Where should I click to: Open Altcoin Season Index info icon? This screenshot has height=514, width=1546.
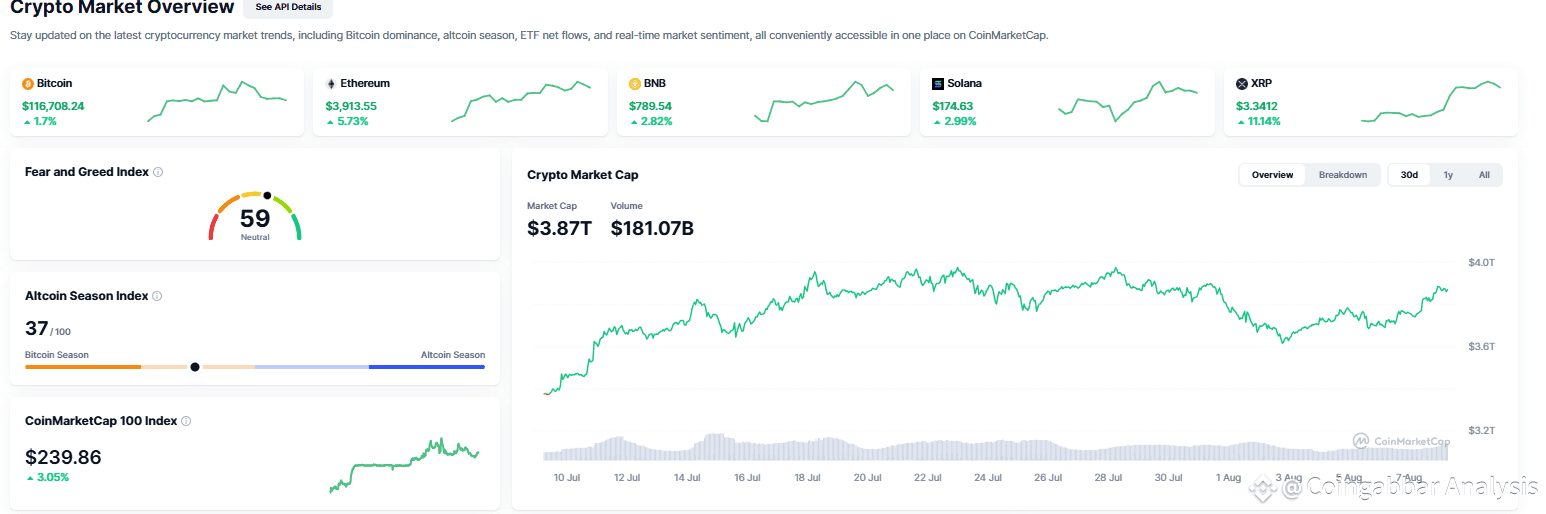(x=157, y=296)
